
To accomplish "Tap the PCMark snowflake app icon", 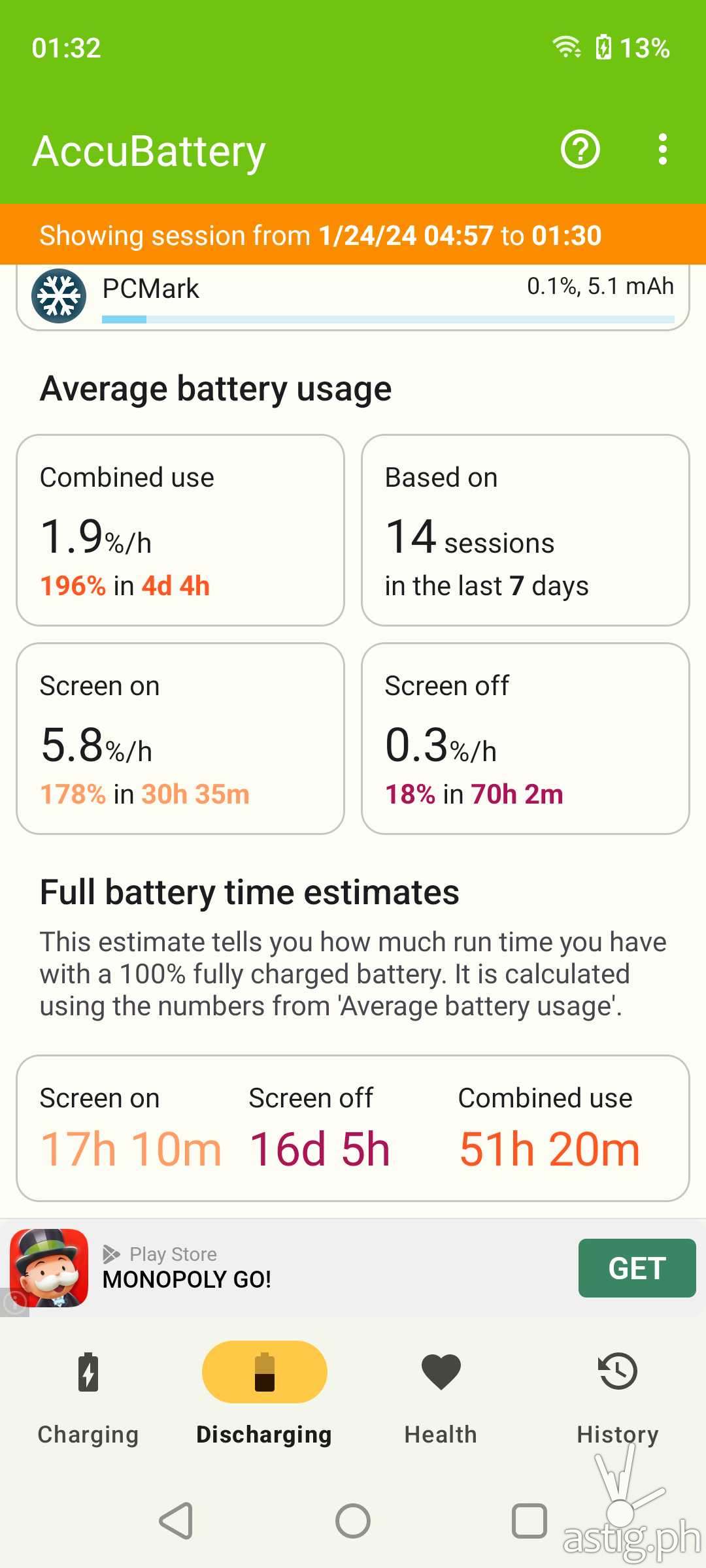I will pos(59,296).
